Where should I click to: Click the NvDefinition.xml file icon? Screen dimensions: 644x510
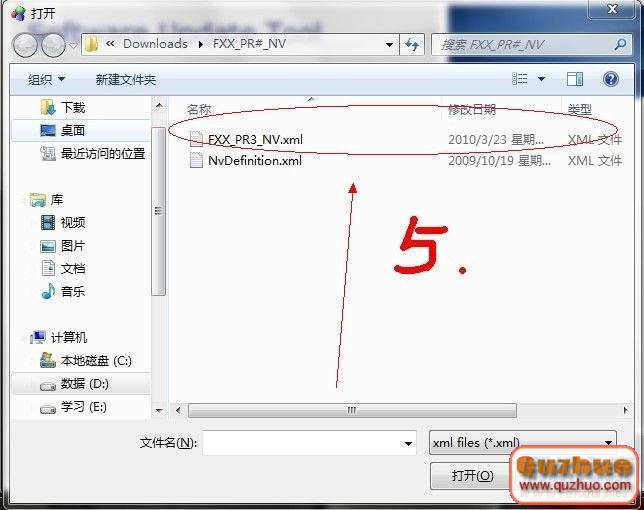(x=196, y=160)
